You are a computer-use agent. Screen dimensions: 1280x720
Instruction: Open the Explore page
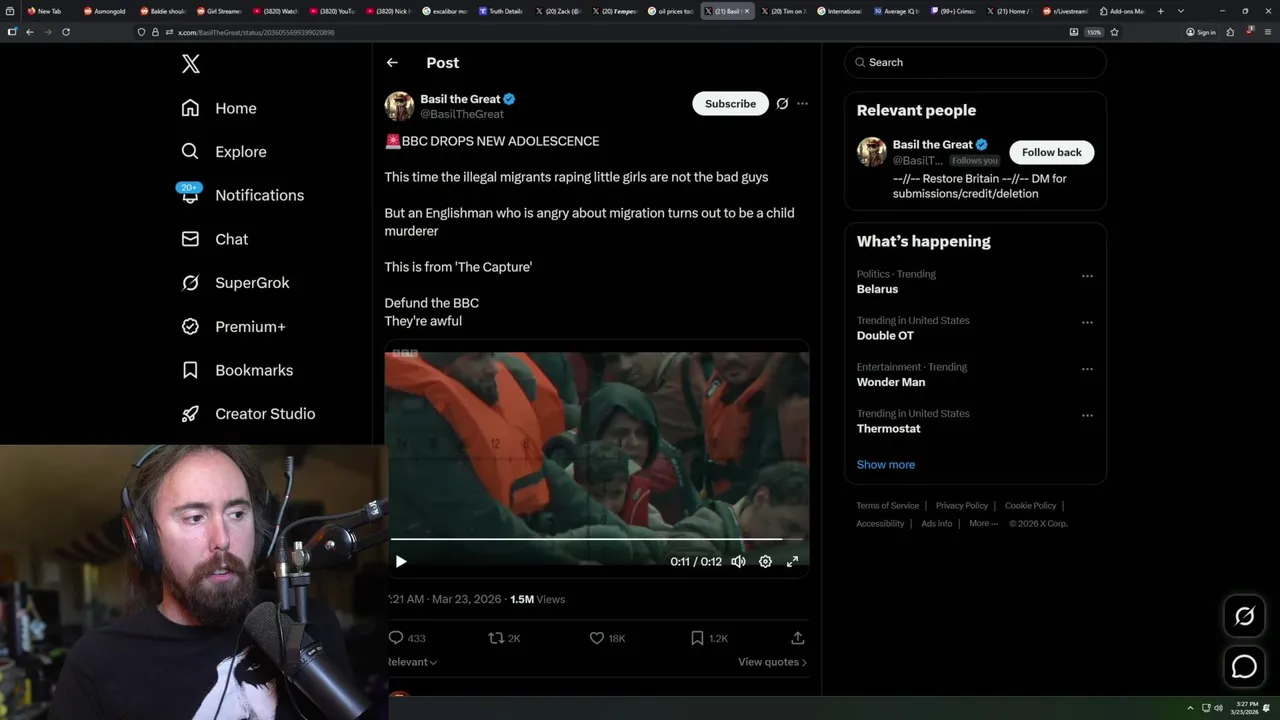[224, 152]
